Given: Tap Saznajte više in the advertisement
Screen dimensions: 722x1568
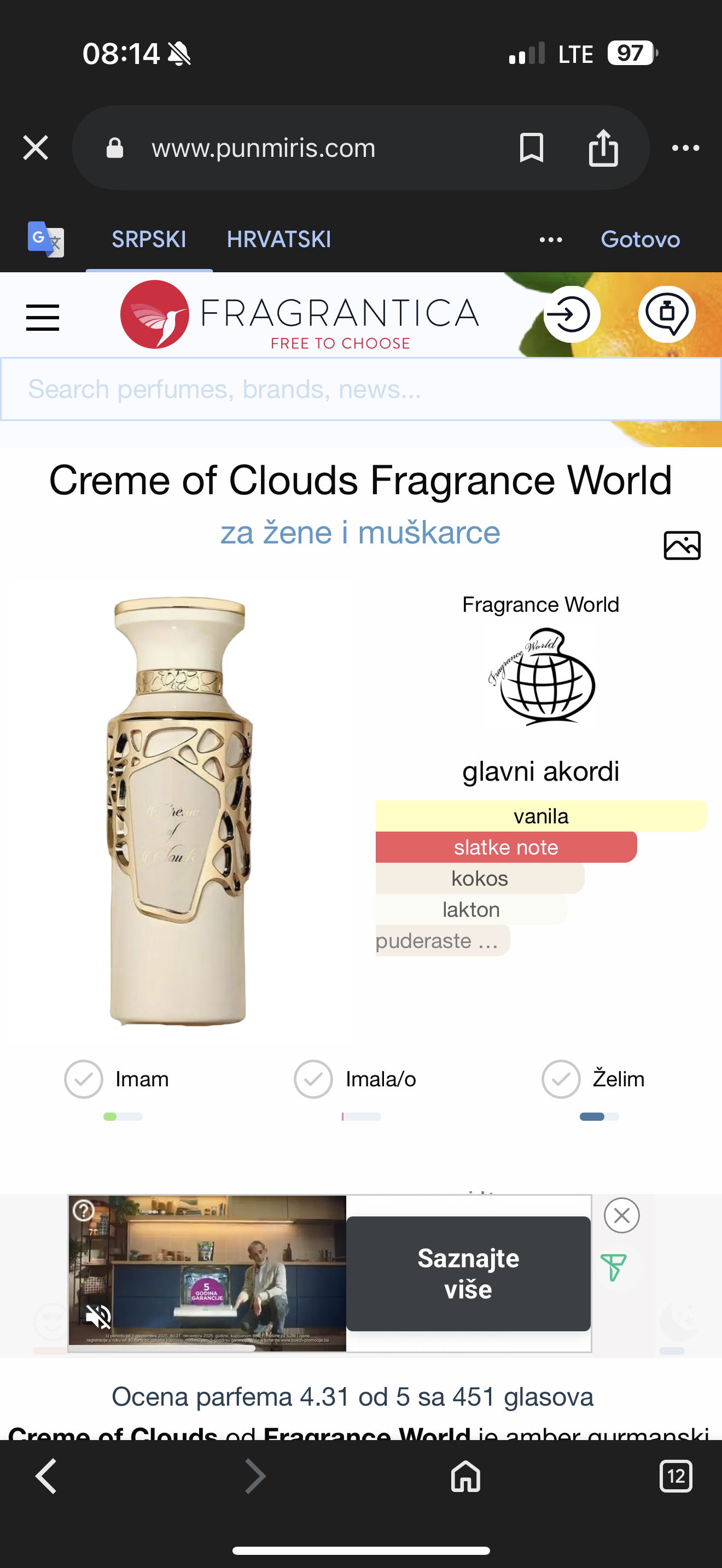Looking at the screenshot, I should (x=468, y=1275).
